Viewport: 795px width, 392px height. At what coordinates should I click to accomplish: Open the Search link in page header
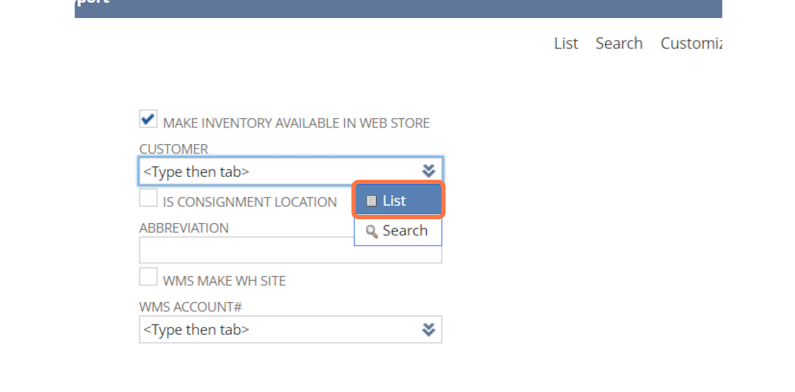tap(619, 44)
